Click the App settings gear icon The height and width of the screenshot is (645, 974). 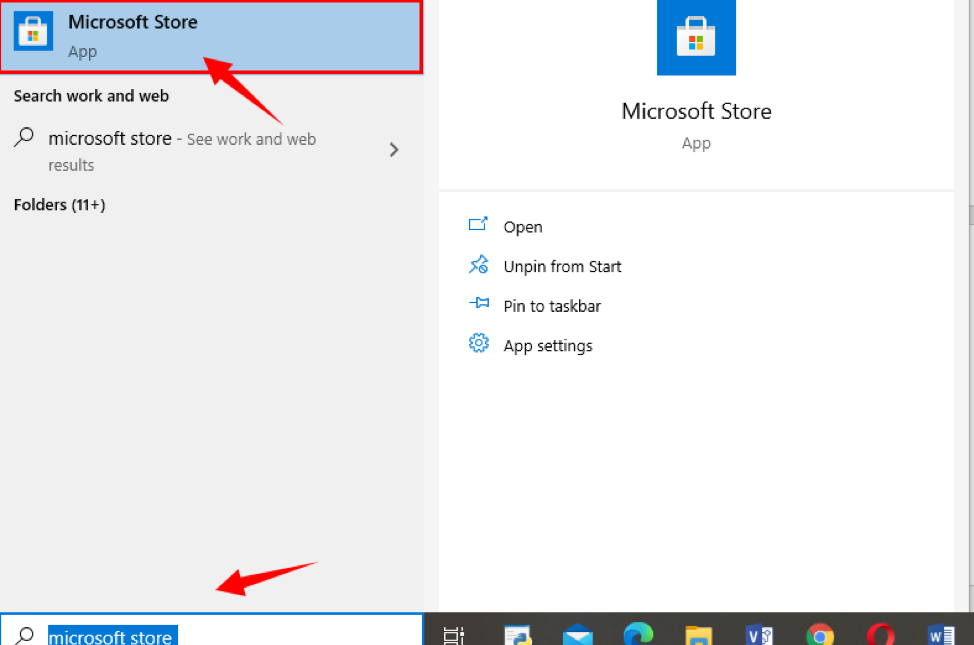[x=478, y=343]
